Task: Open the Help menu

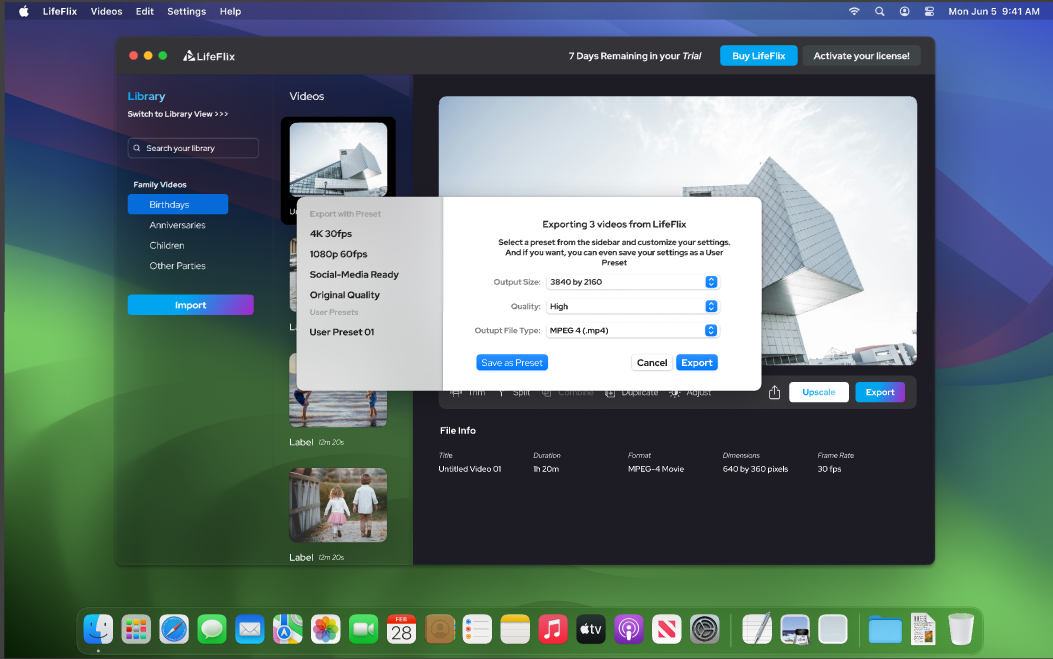Action: coord(230,11)
